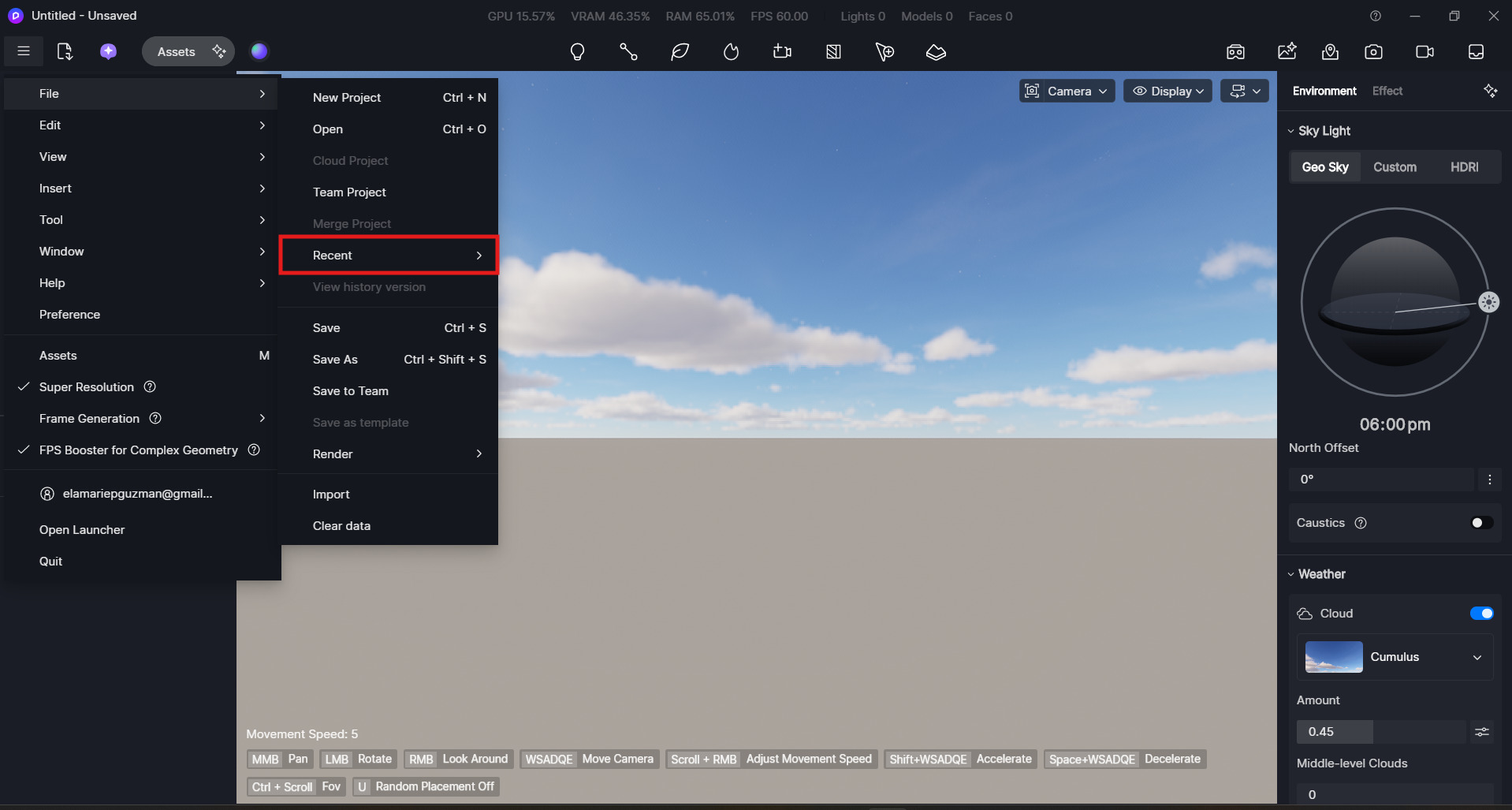This screenshot has height=810, width=1512.
Task: Click the North Offset value field
Action: pos(1380,480)
